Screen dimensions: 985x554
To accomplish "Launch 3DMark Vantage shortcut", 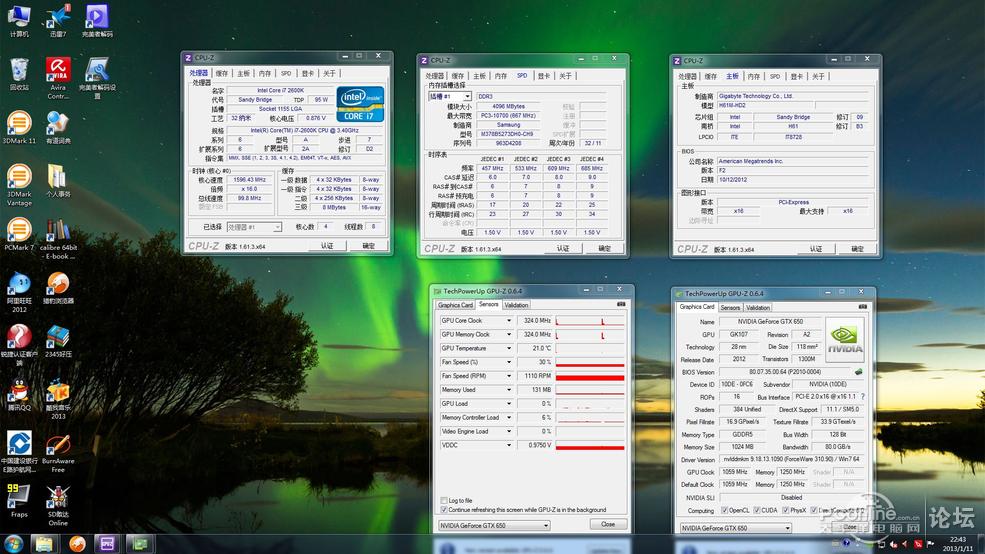I will pyautogui.click(x=19, y=185).
